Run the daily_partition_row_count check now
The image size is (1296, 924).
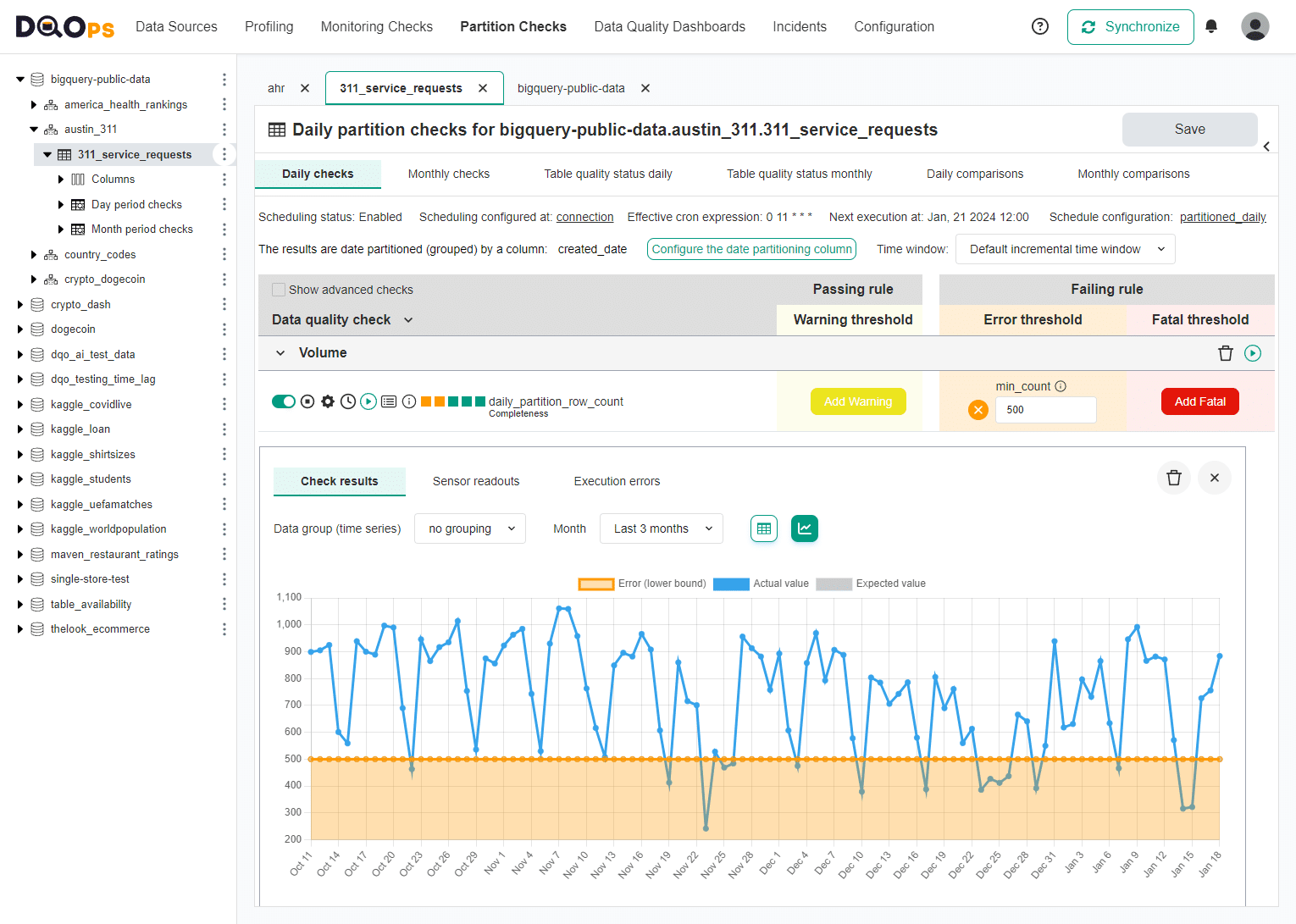click(368, 401)
